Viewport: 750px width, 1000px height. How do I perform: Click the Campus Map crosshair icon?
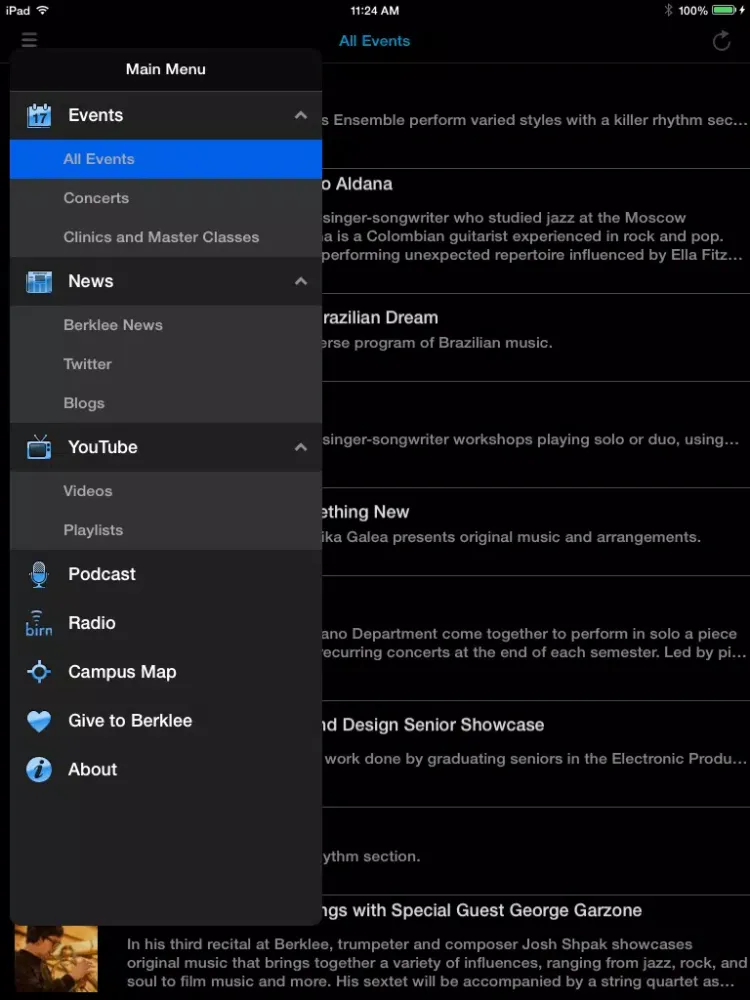(39, 672)
